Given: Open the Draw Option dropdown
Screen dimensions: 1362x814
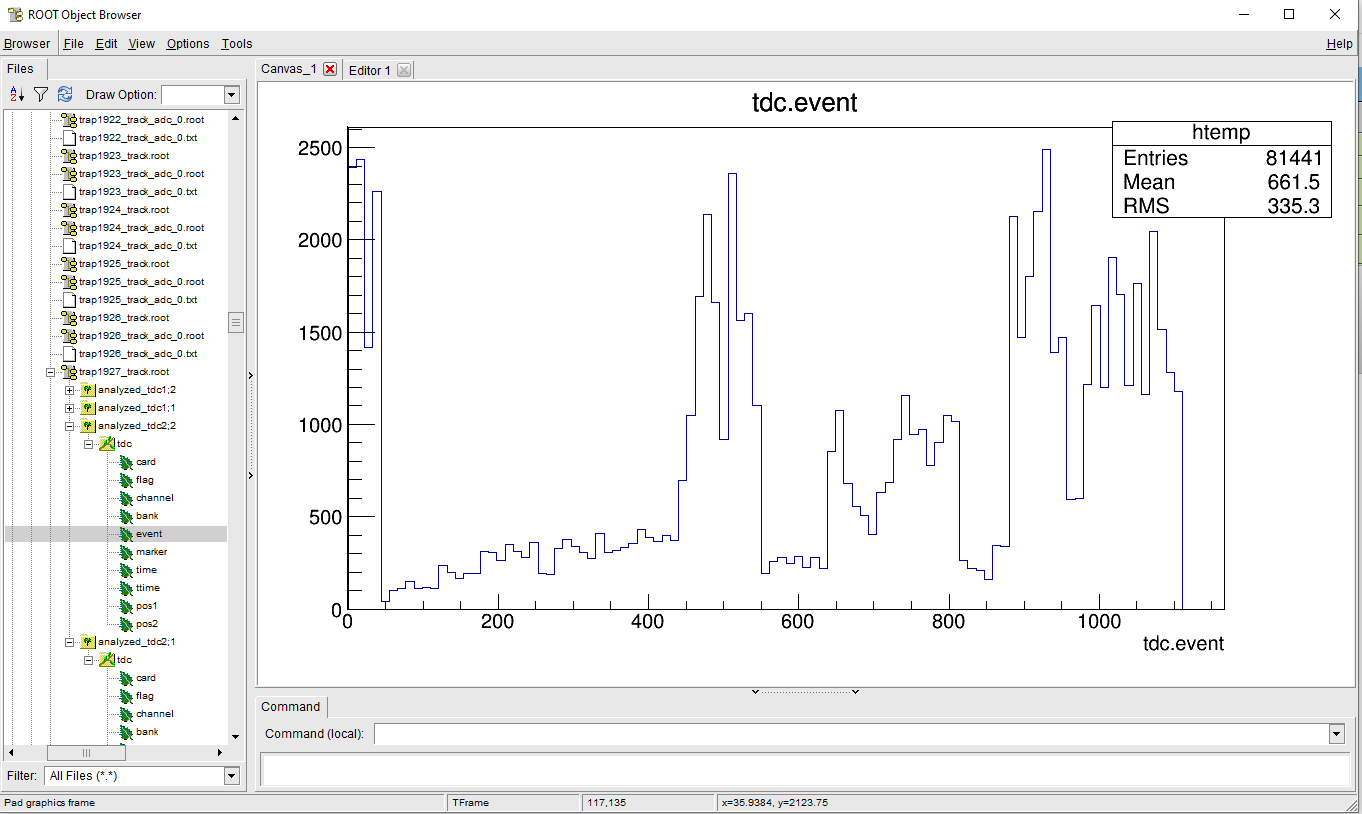Looking at the screenshot, I should [x=232, y=95].
